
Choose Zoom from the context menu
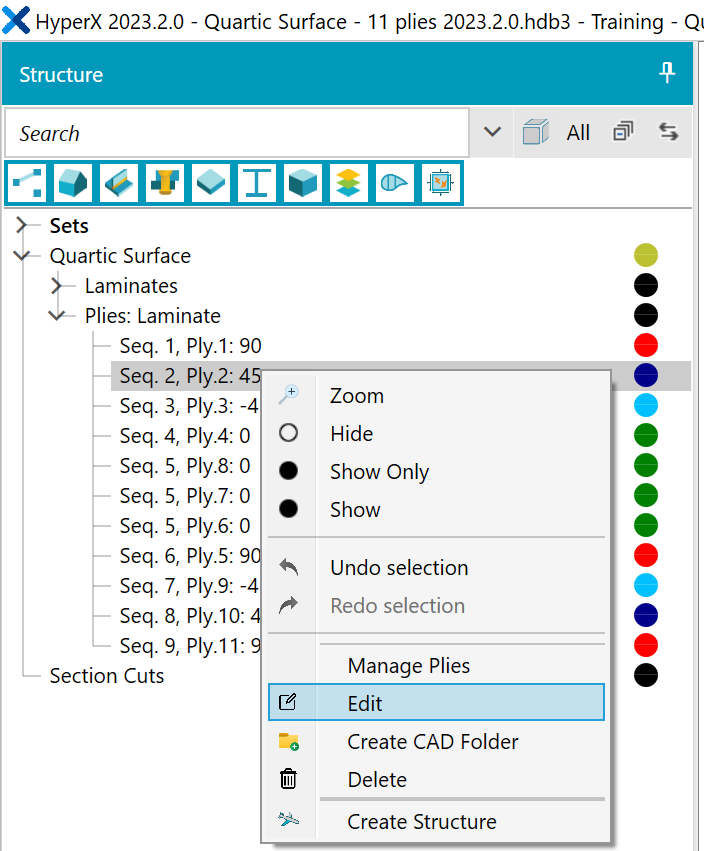point(357,396)
